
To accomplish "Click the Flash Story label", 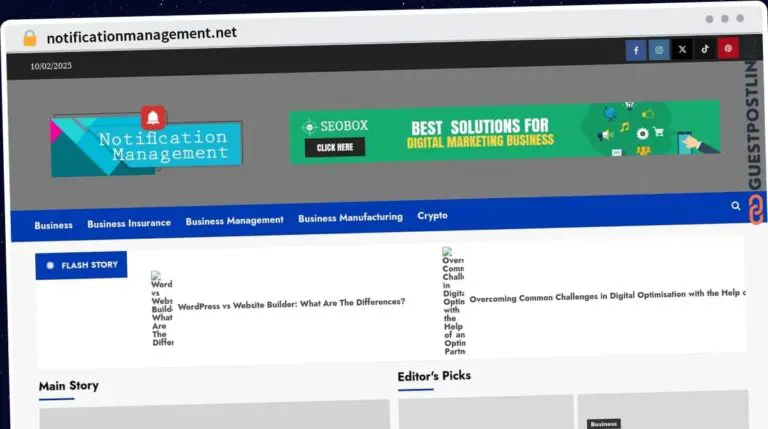I will [82, 265].
